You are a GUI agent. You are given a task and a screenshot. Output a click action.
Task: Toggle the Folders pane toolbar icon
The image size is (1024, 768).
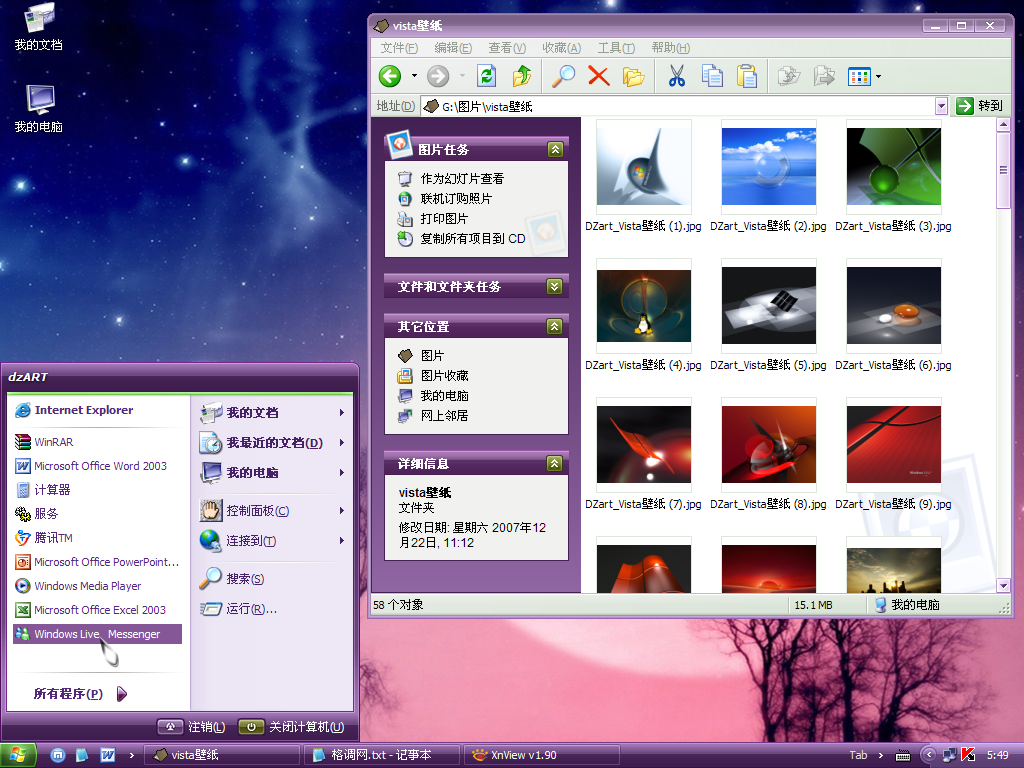pos(633,76)
